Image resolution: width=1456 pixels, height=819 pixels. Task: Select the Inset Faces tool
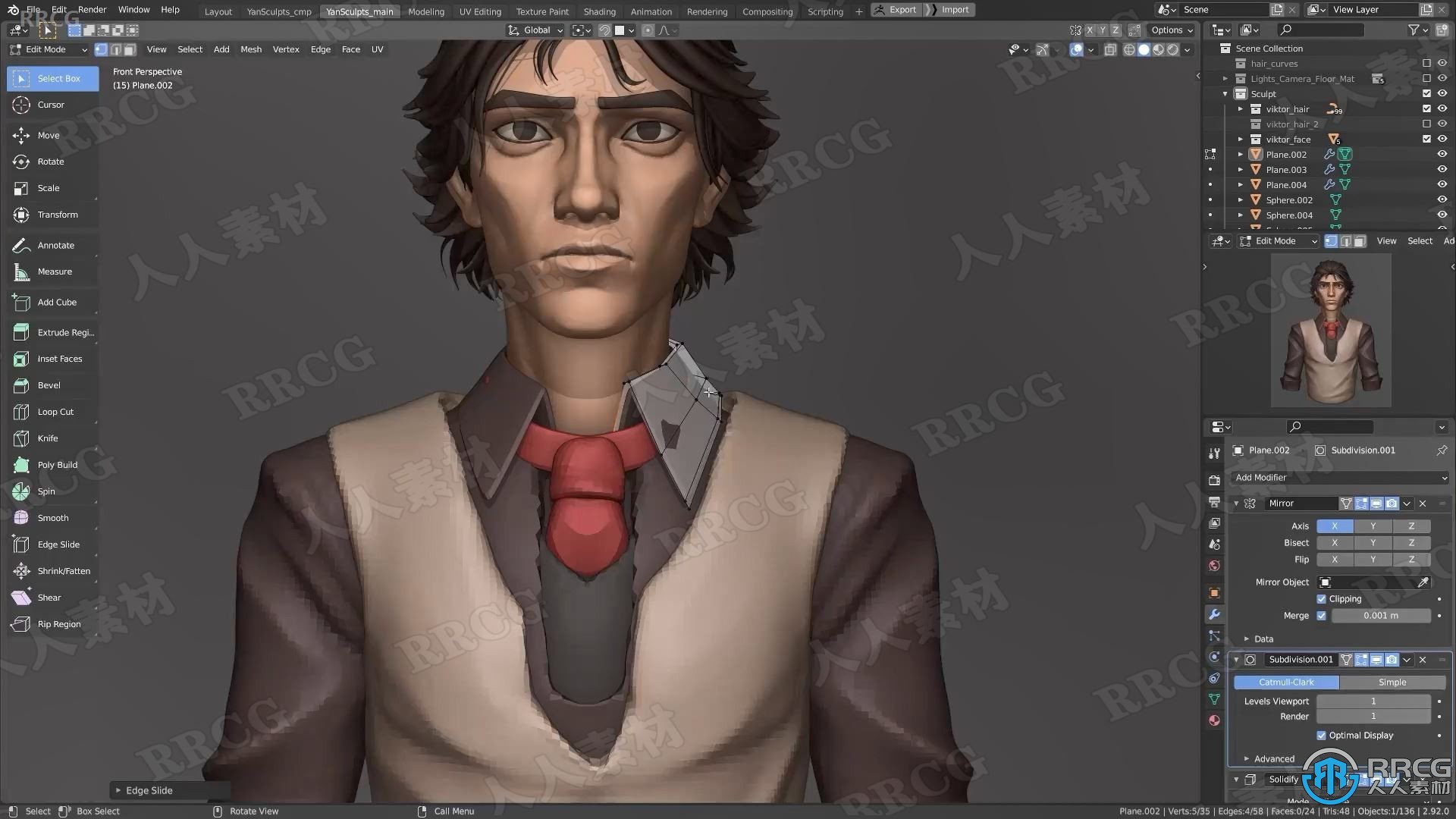click(52, 359)
